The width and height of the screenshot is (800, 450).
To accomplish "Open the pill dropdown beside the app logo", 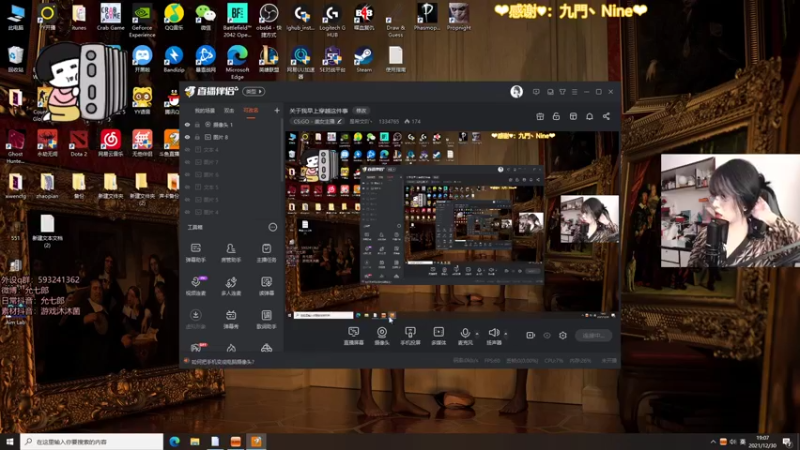I will point(254,91).
